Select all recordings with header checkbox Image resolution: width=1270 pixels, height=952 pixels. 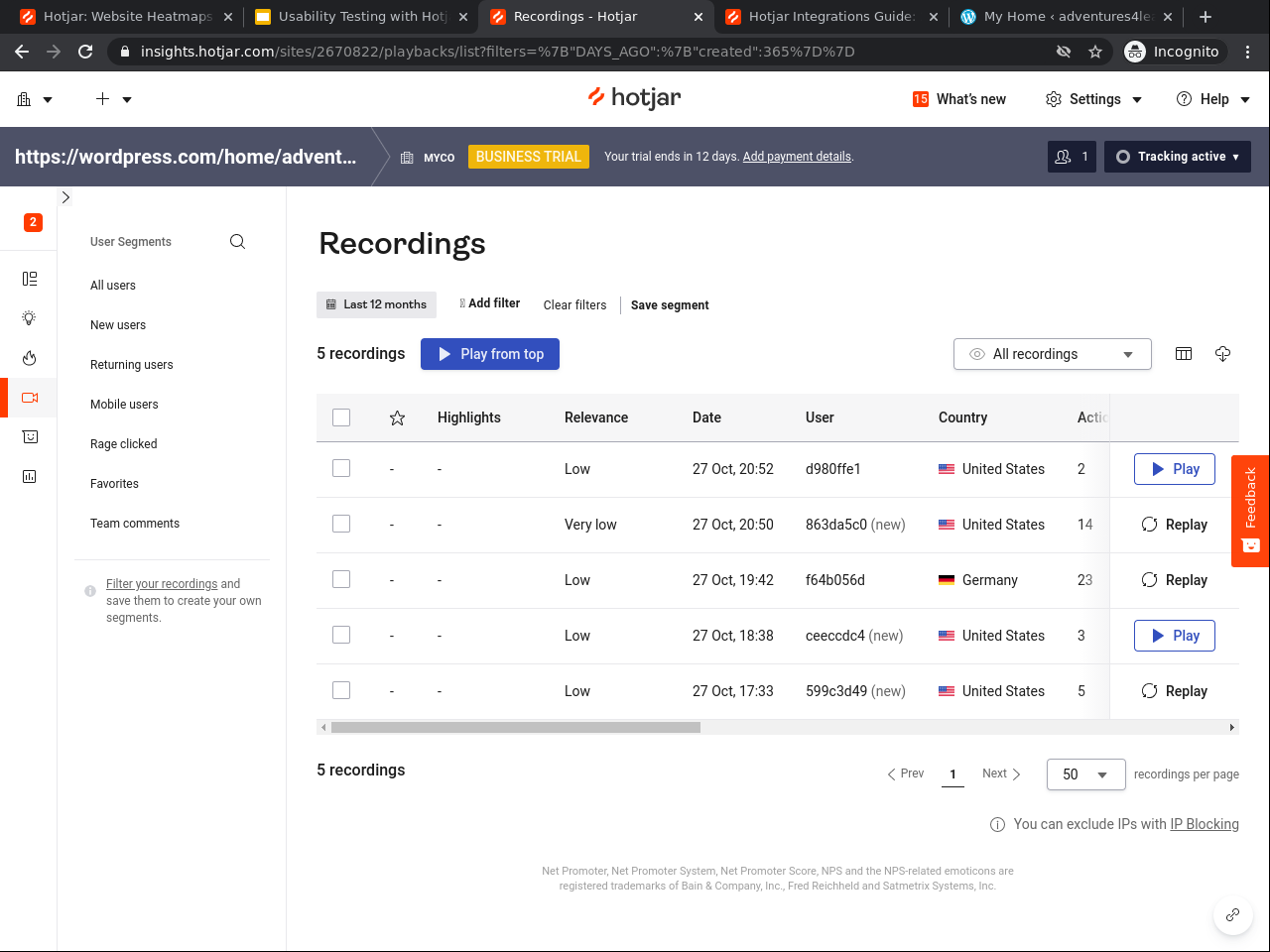(341, 417)
